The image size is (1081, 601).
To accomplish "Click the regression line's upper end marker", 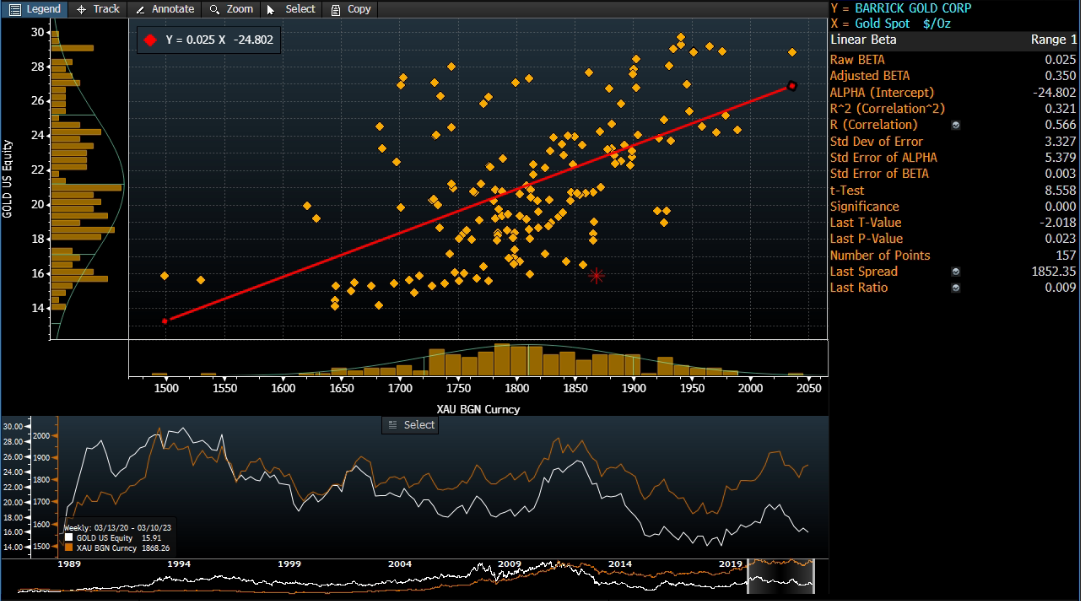I will coord(792,86).
